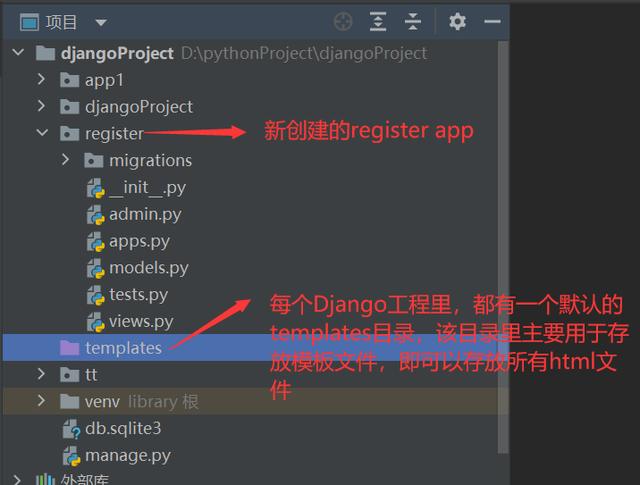
Task: Click the tests.py Python file icon
Action: (96, 296)
